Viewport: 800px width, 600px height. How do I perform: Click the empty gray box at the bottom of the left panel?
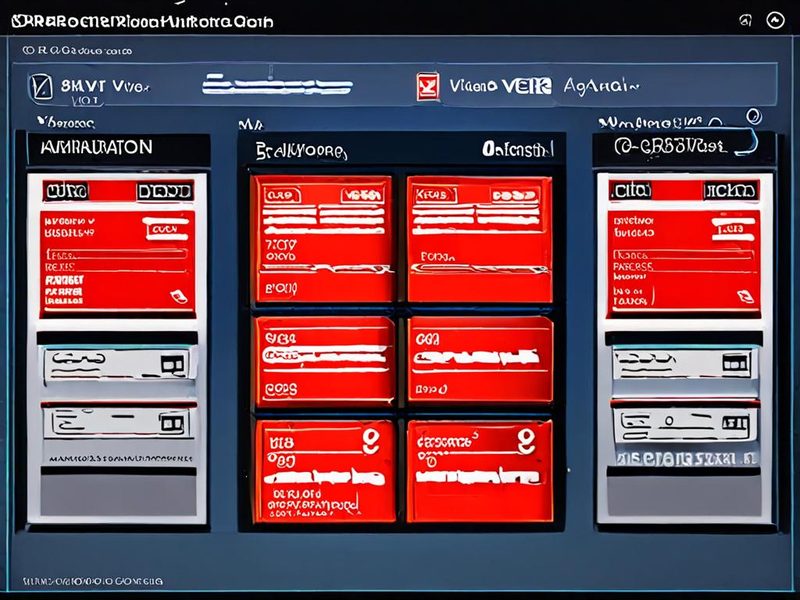click(118, 495)
